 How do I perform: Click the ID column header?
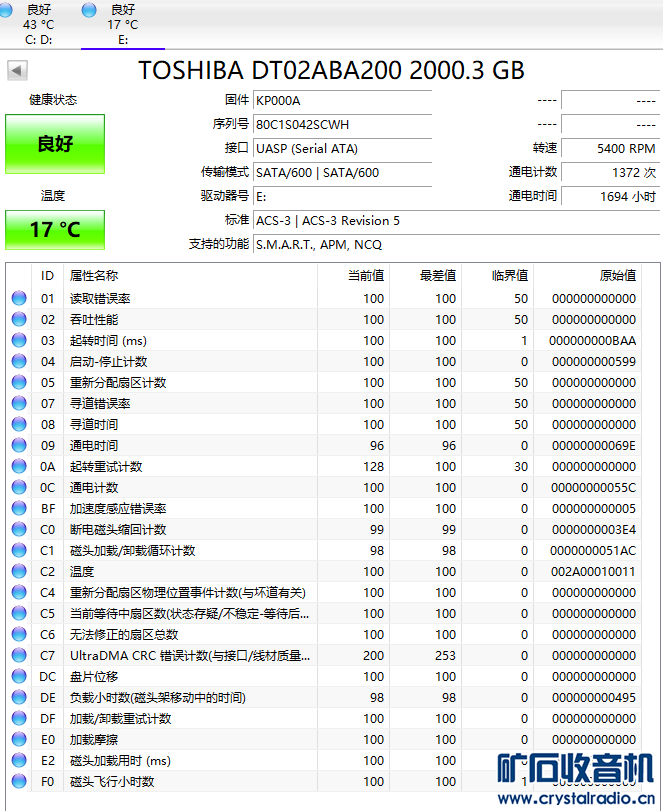(48, 276)
